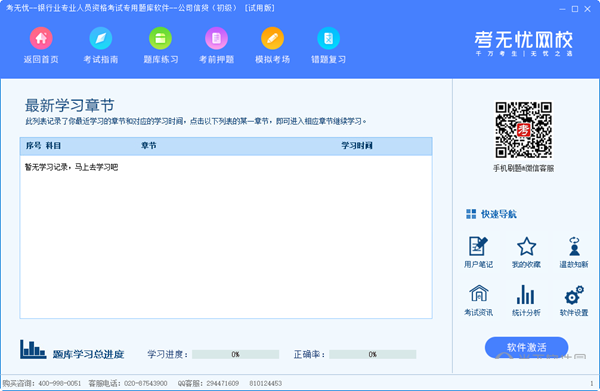
Task: Click the 购买咨询 phone number in status bar
Action: click(x=60, y=383)
